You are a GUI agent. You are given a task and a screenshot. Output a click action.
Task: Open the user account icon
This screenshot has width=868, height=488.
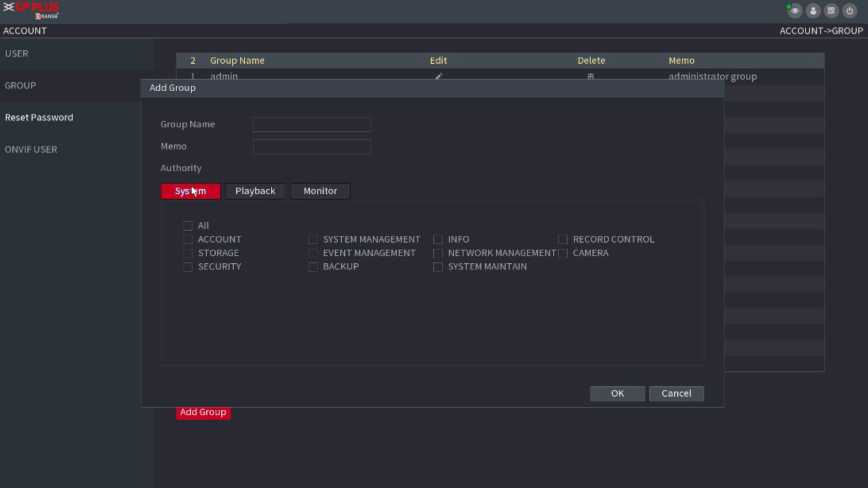pos(814,11)
